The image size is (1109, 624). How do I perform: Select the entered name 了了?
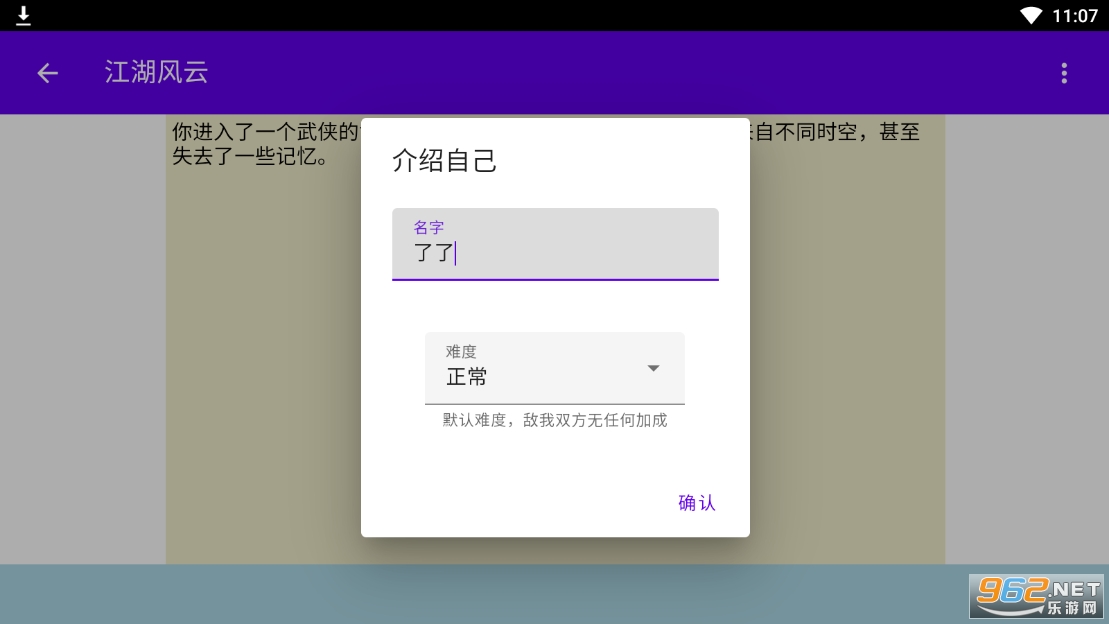pyautogui.click(x=432, y=253)
